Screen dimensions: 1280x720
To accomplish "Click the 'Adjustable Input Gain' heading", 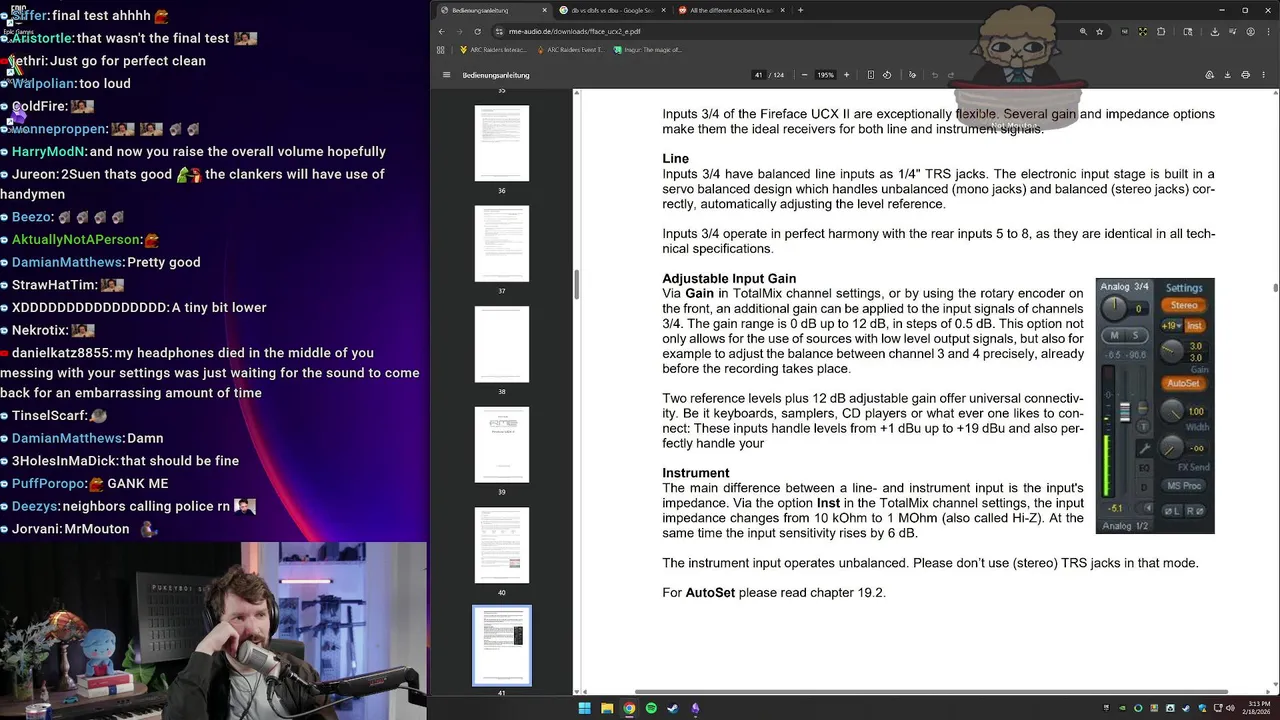I will pos(729,279).
